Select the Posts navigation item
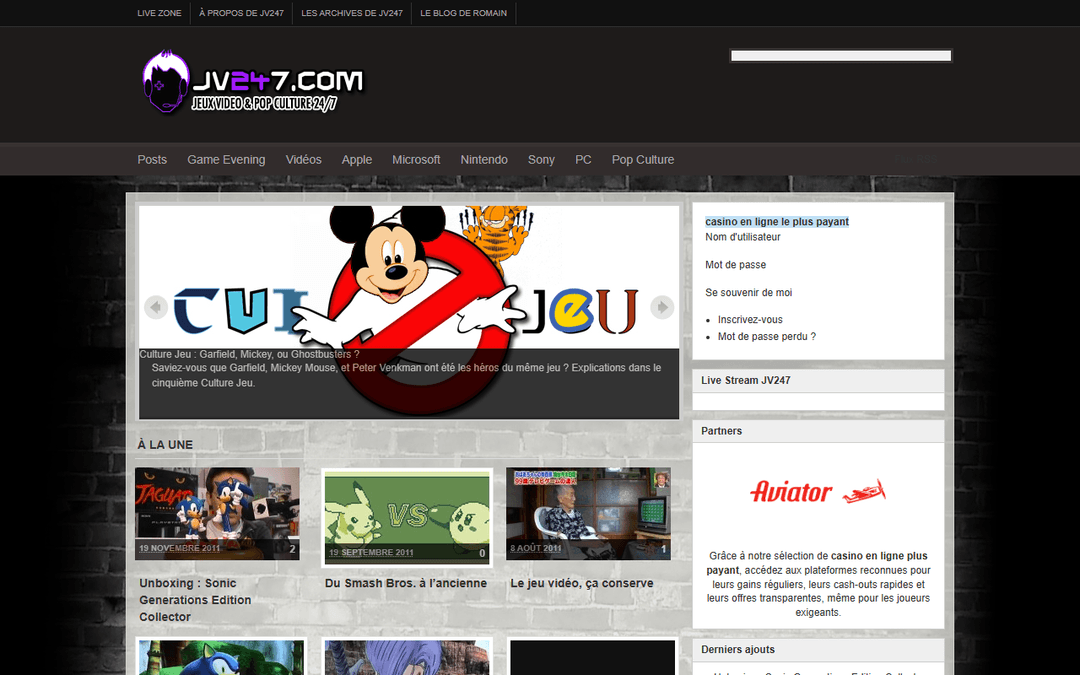 coord(152,159)
